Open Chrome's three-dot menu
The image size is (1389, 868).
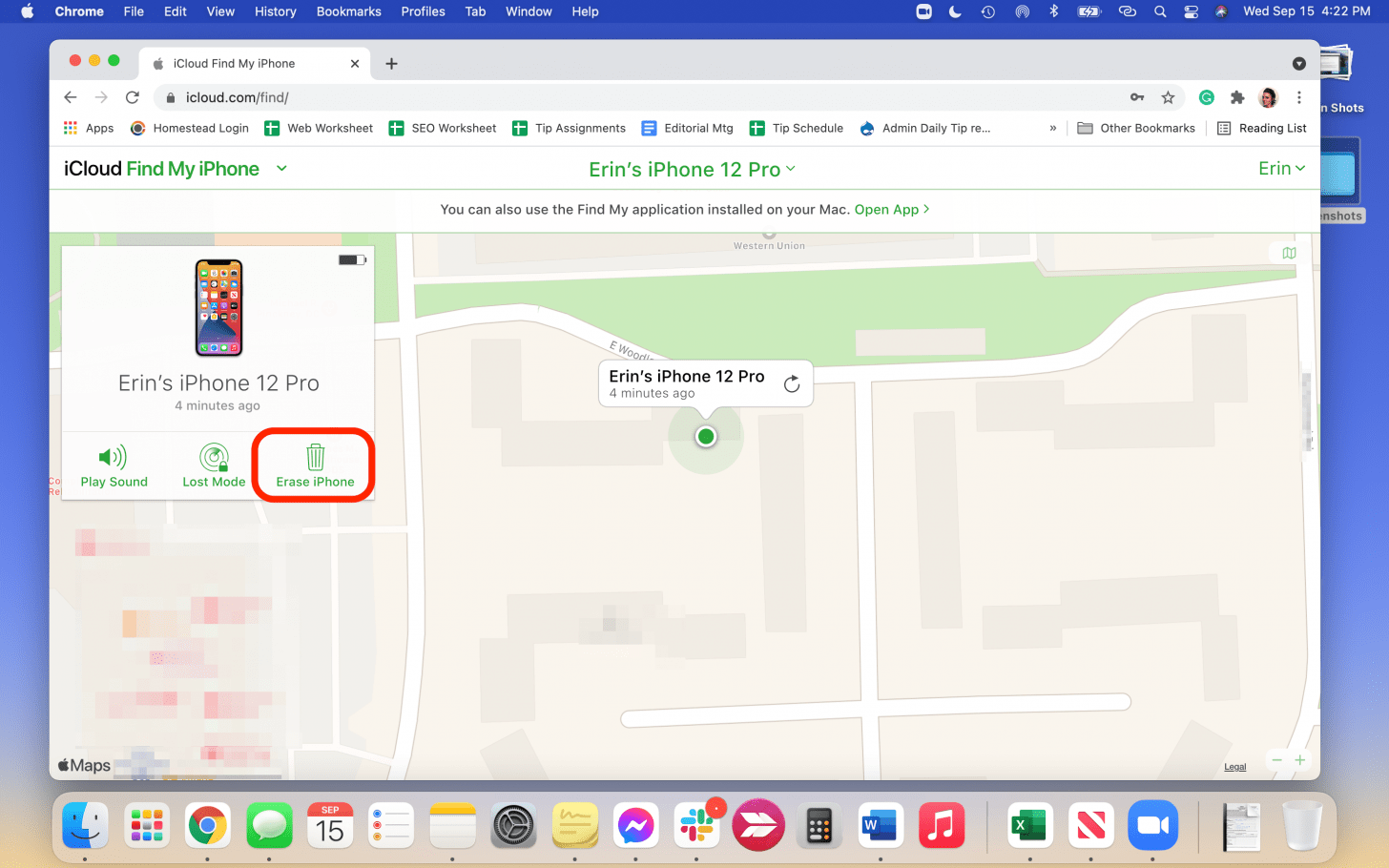(1298, 97)
